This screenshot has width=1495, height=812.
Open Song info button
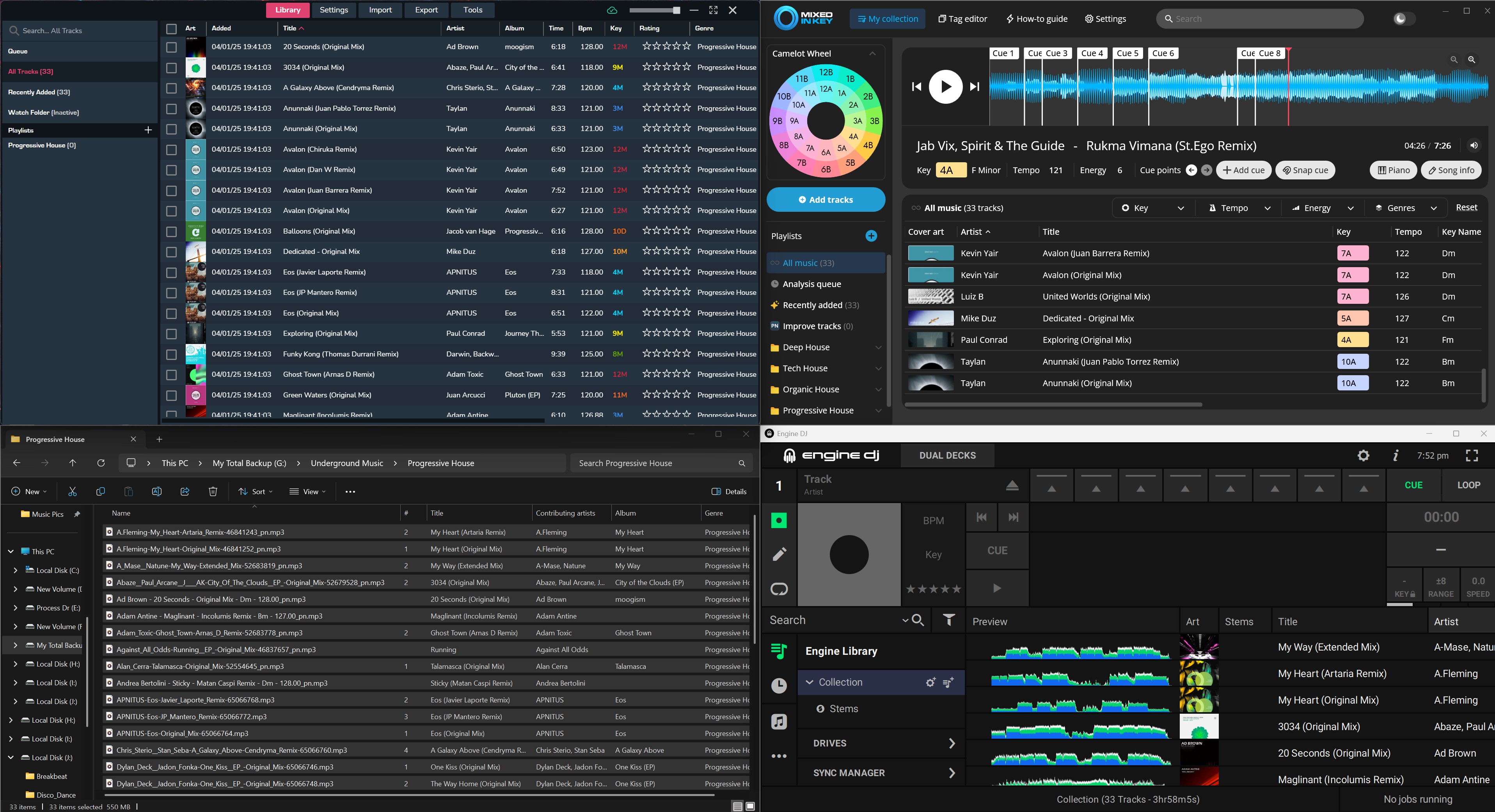1451,170
